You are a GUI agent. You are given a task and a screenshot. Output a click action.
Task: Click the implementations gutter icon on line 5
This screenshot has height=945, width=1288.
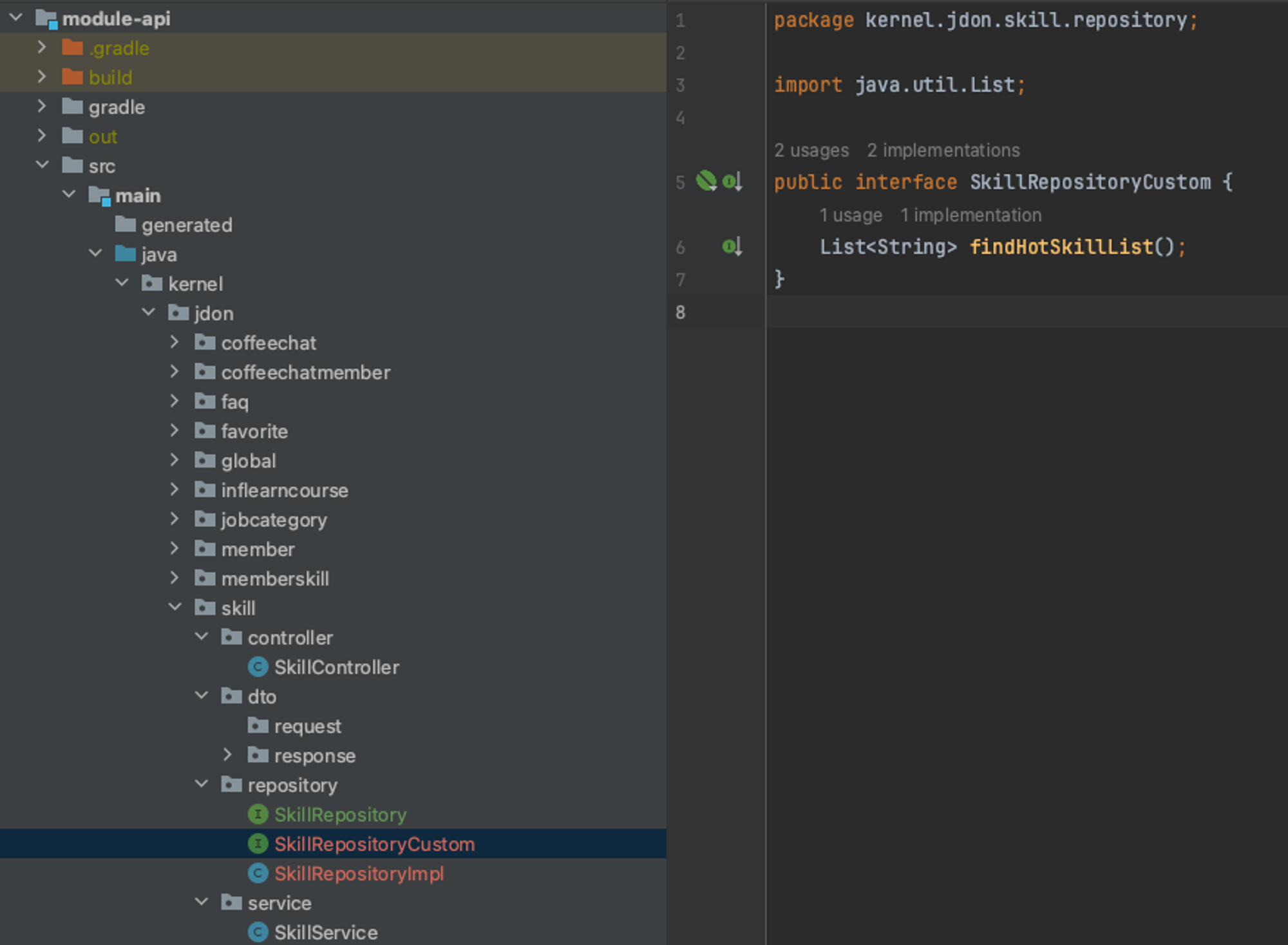click(732, 182)
